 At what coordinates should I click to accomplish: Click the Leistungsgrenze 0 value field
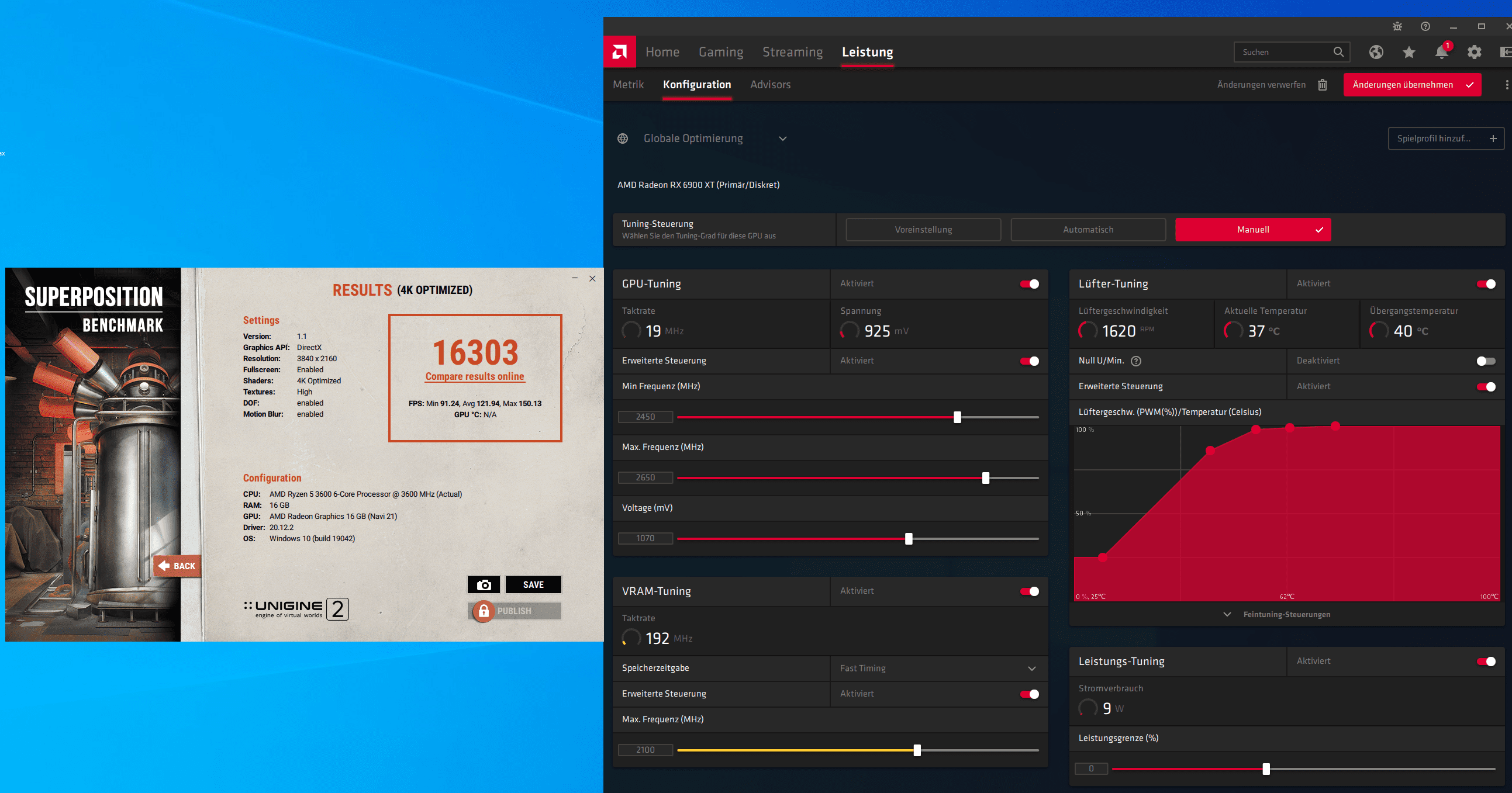click(x=1091, y=769)
